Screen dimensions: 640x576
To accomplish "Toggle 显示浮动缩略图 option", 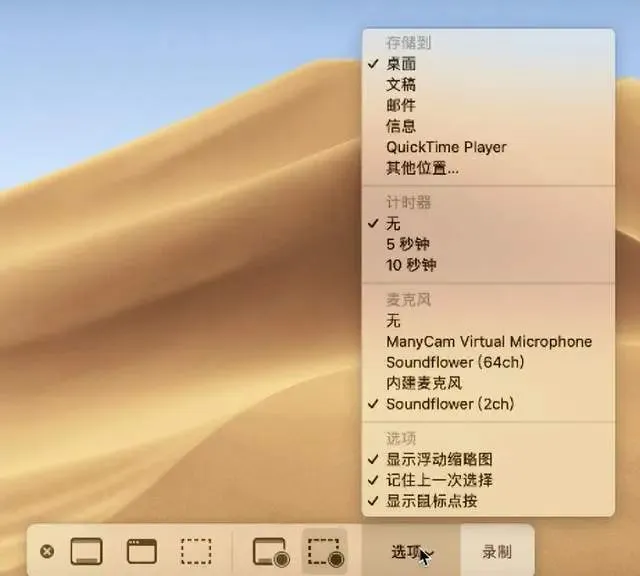I will (x=488, y=460).
